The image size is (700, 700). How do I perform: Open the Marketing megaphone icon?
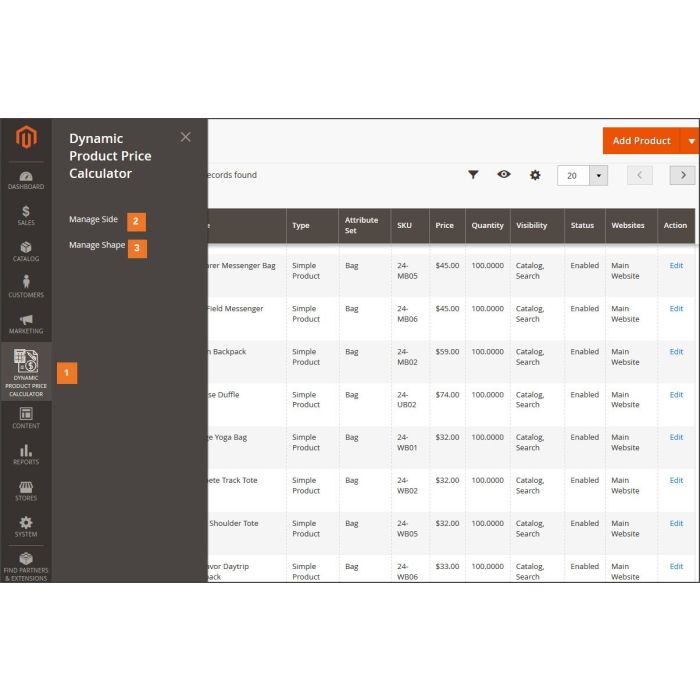click(26, 323)
